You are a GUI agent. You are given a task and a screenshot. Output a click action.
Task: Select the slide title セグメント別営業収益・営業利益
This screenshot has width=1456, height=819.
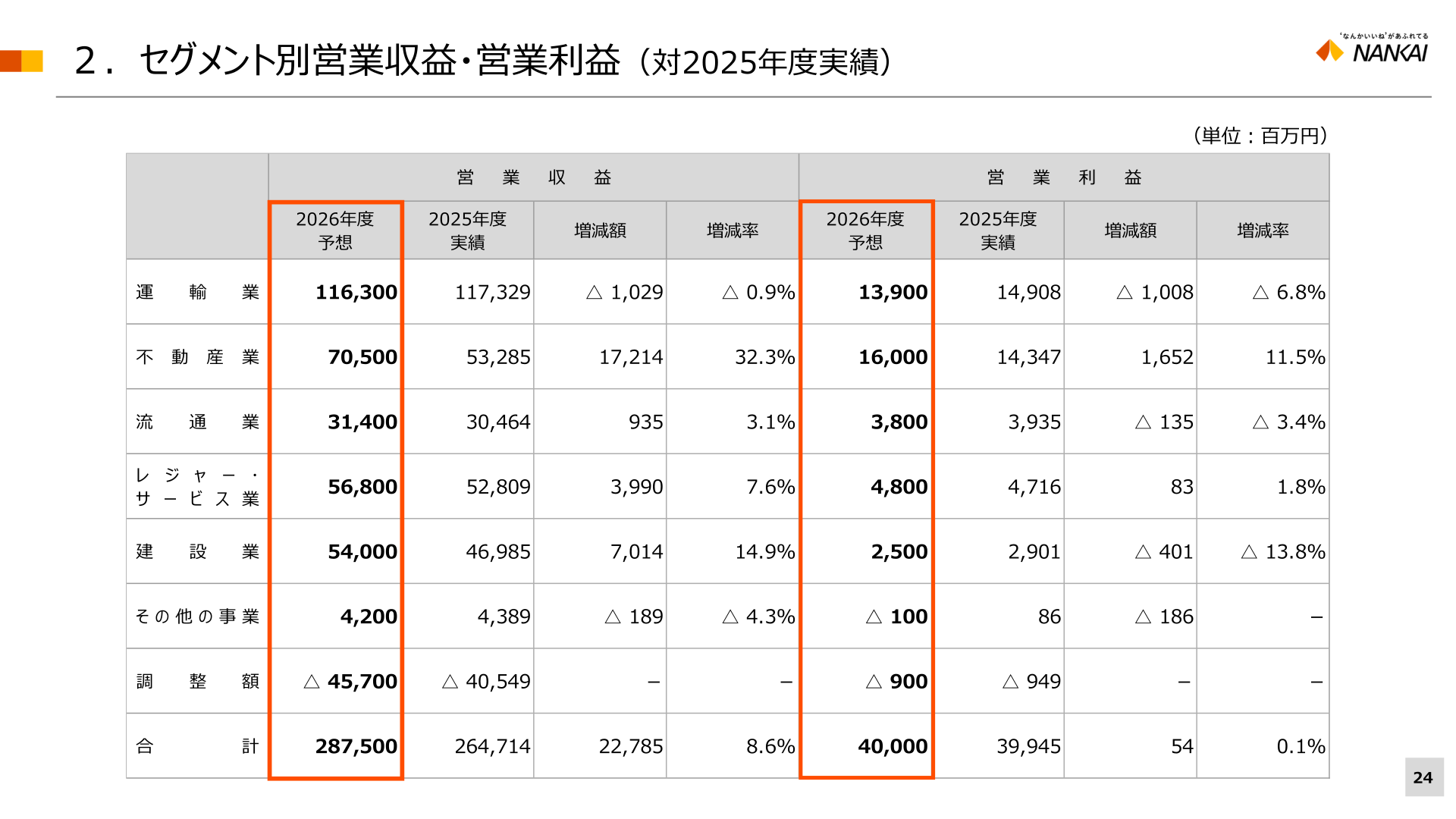(x=380, y=61)
